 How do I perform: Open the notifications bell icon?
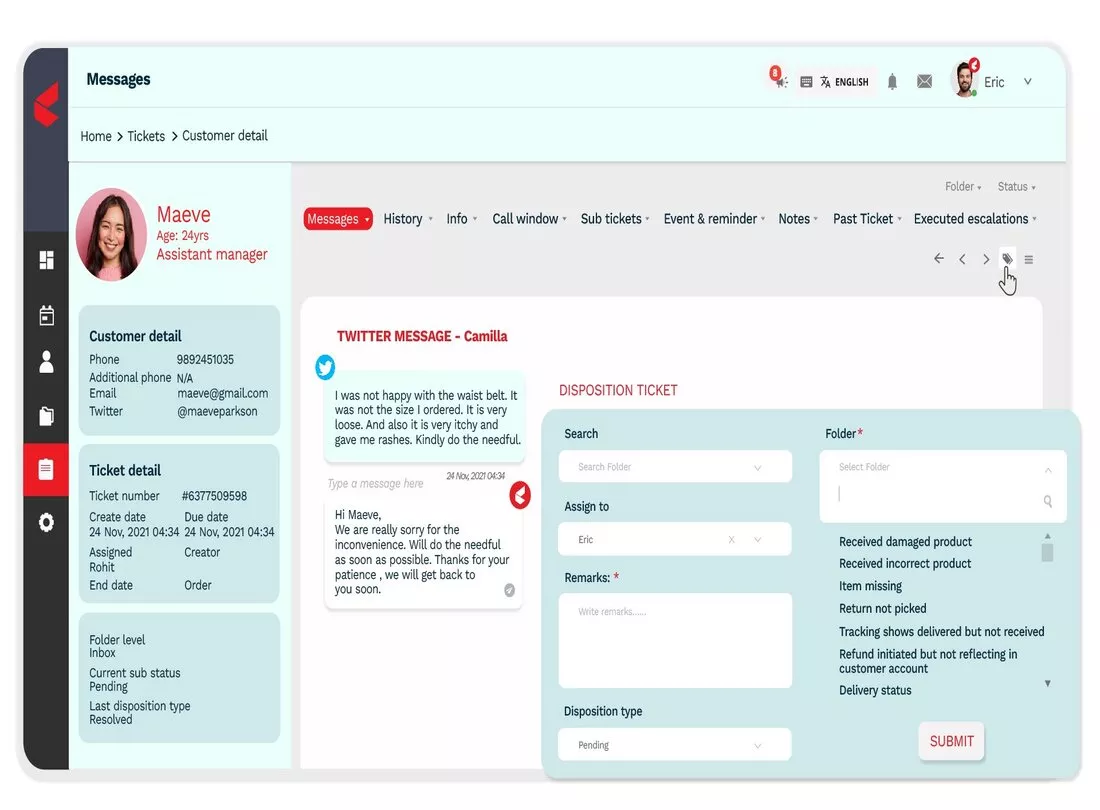[x=891, y=81]
